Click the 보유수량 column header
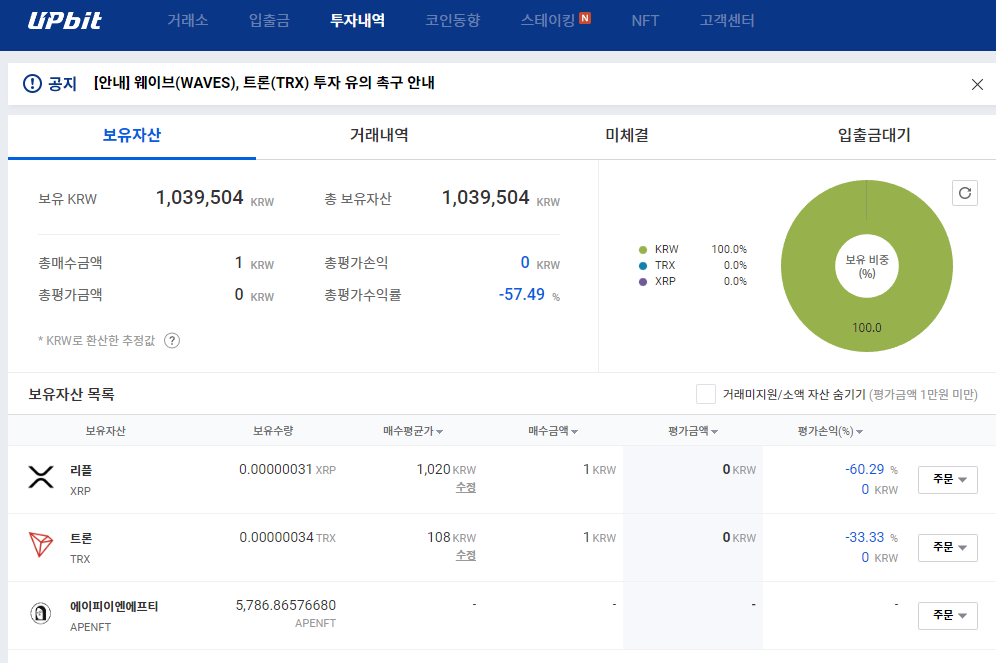996x663 pixels. (273, 431)
